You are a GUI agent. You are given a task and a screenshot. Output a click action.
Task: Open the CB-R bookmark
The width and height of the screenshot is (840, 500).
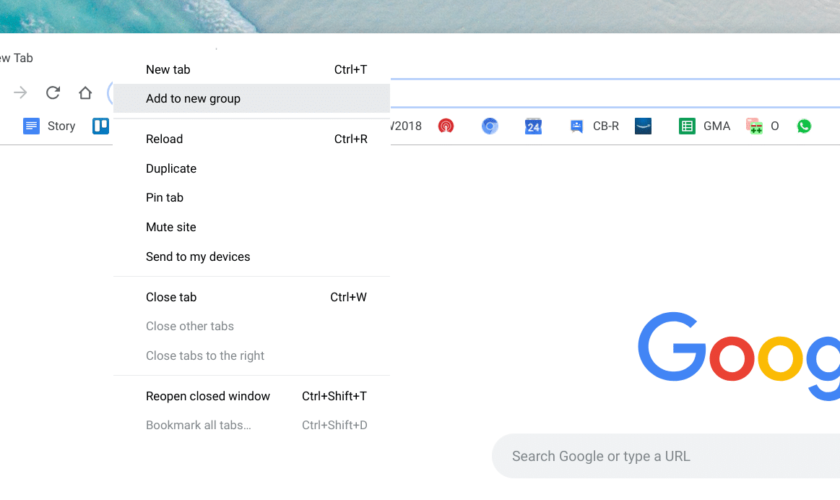click(594, 126)
